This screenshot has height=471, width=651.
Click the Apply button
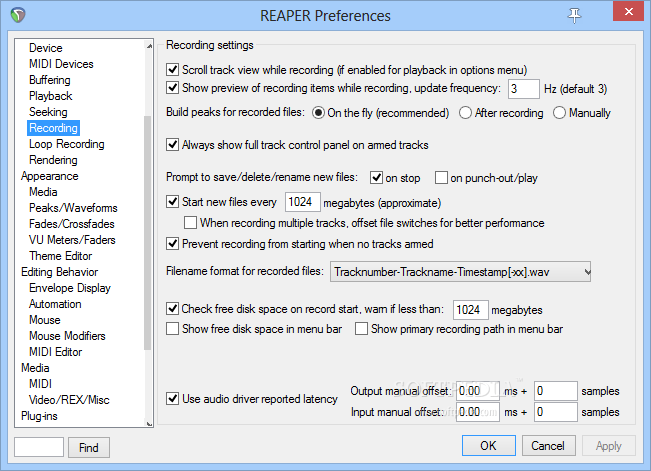[609, 446]
